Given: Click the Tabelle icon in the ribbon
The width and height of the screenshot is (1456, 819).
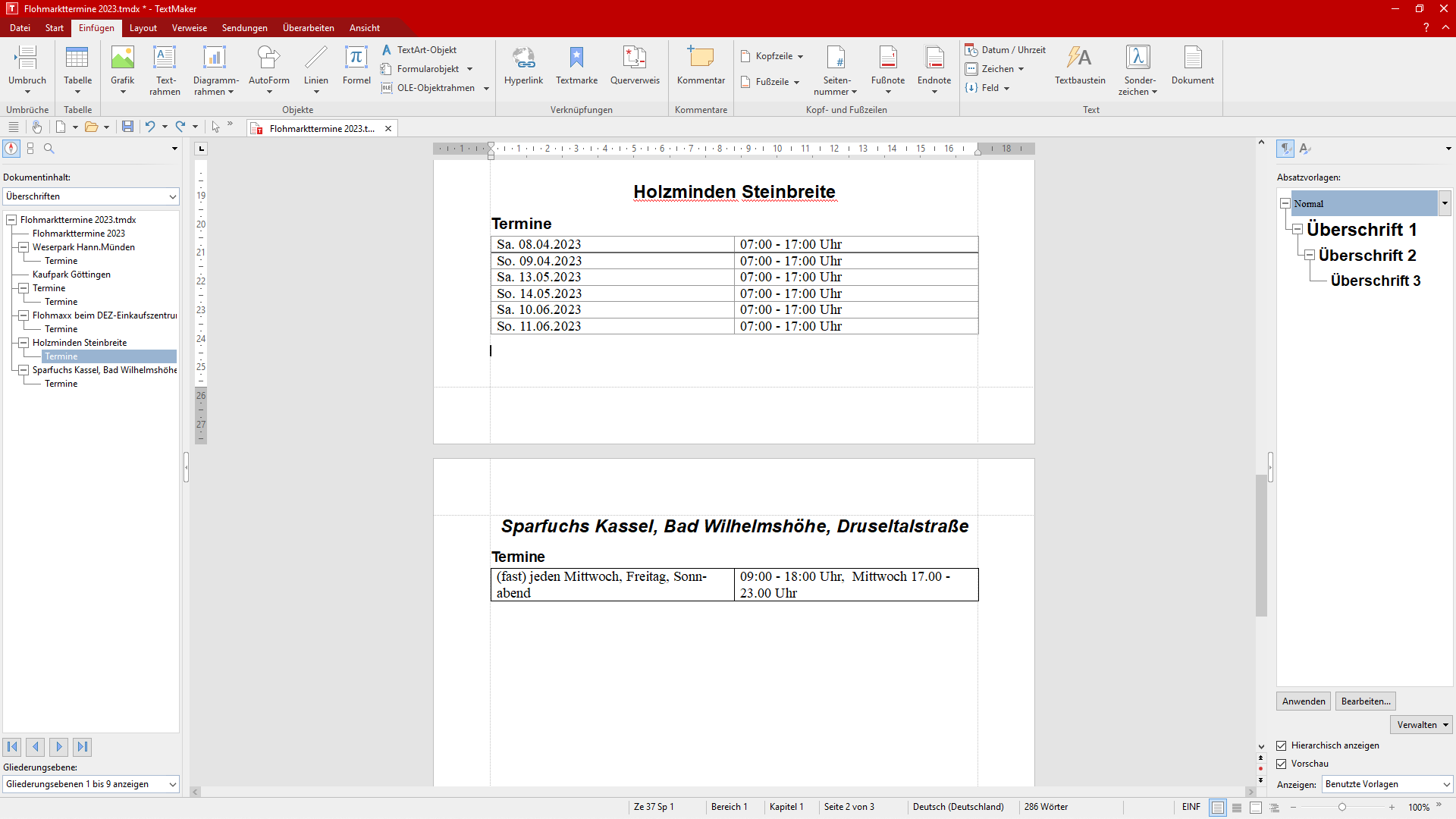Looking at the screenshot, I should [x=77, y=69].
